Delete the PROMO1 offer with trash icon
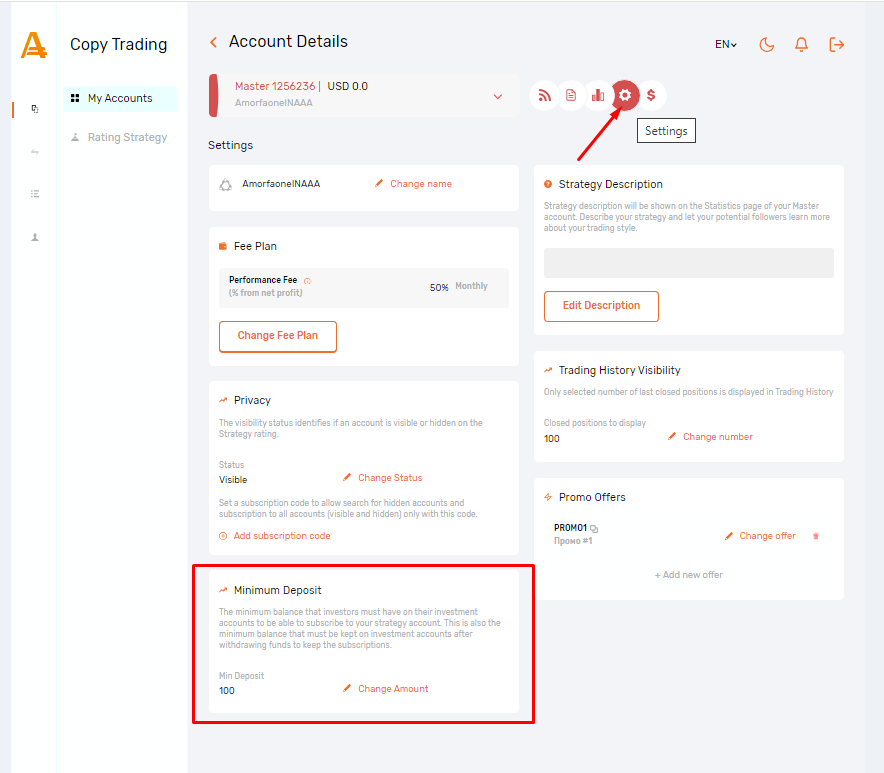The height and width of the screenshot is (773, 884). point(816,536)
